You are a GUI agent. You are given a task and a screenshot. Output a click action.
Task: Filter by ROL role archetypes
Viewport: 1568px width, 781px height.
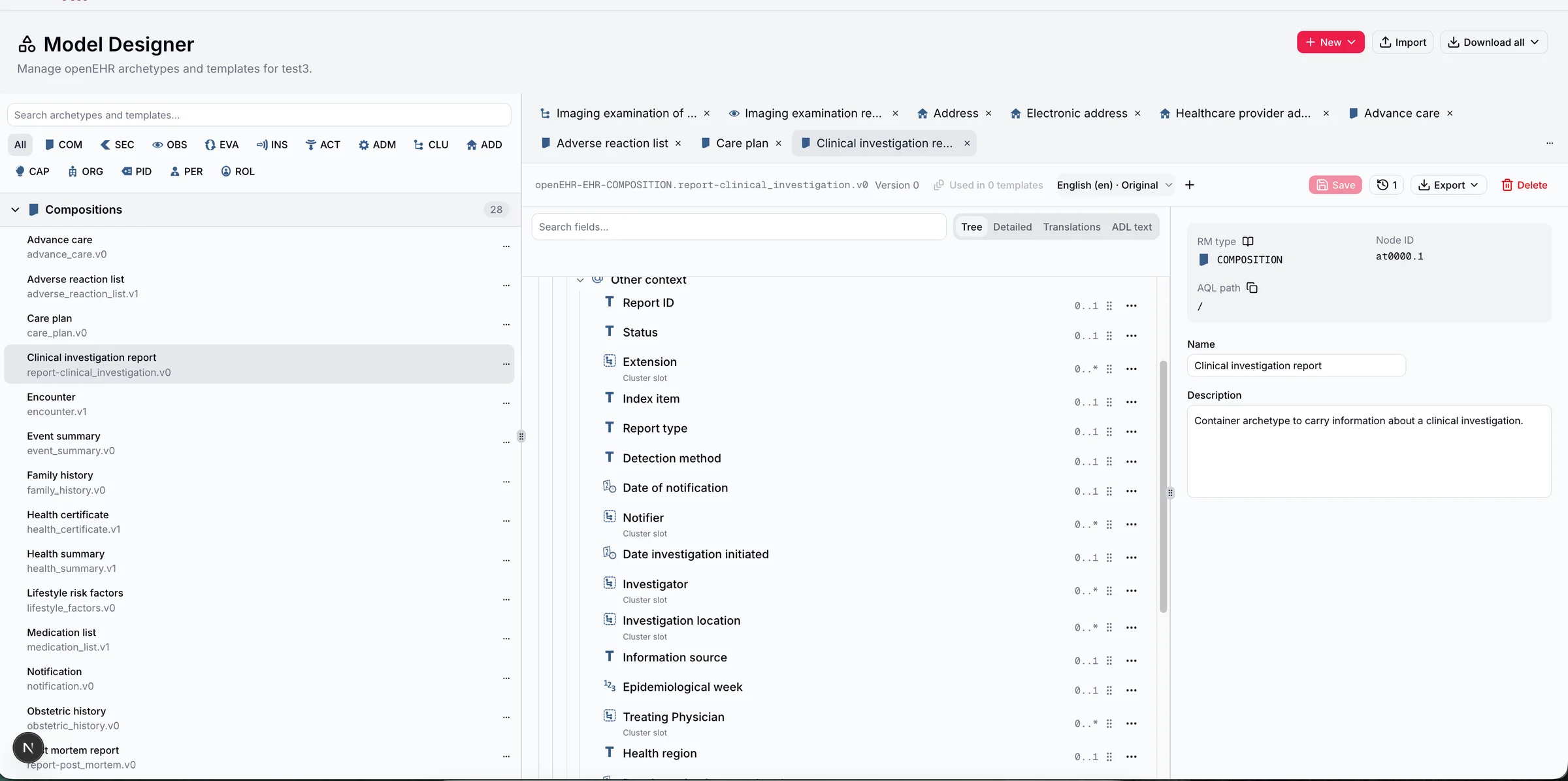238,172
